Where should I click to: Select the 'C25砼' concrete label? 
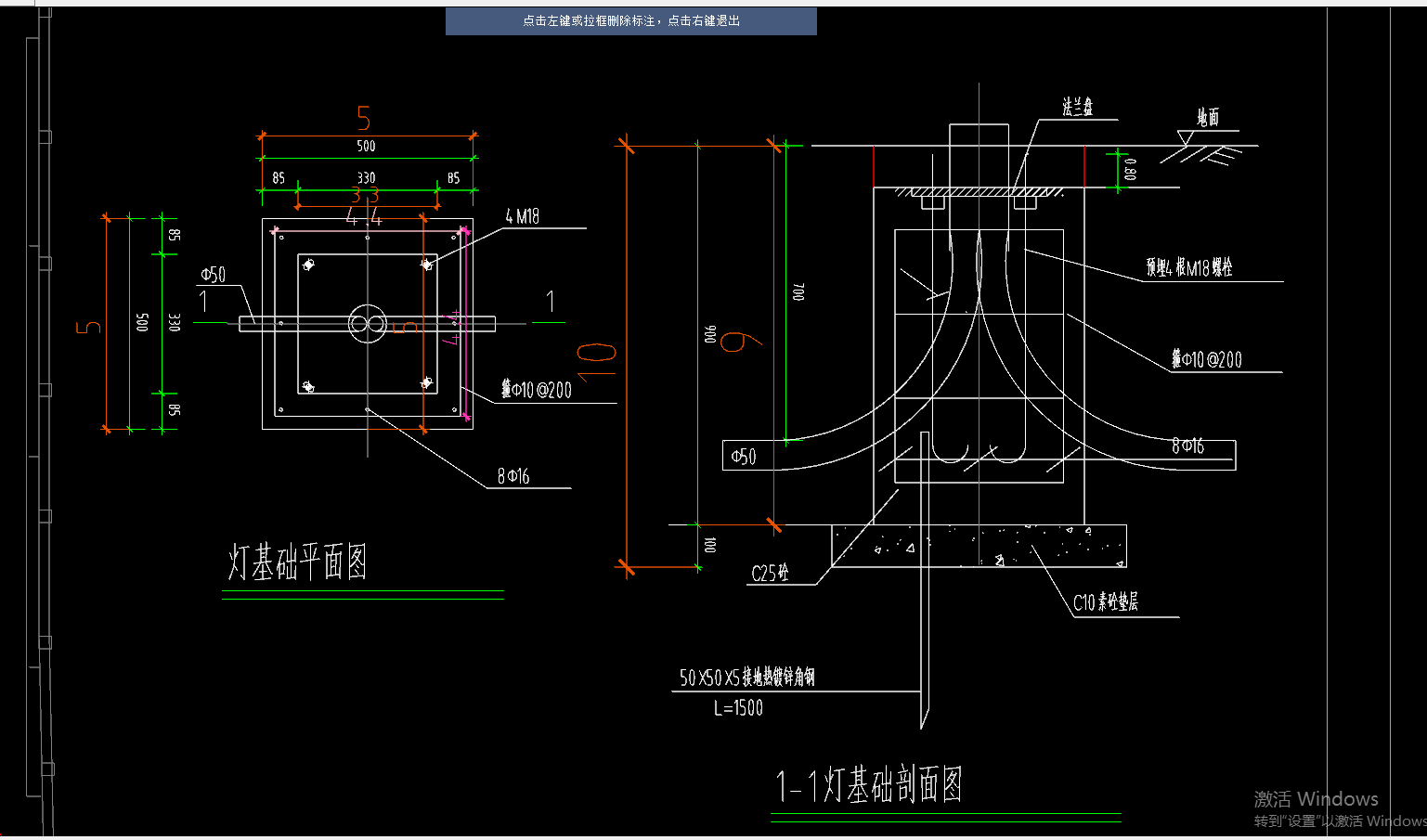point(771,574)
